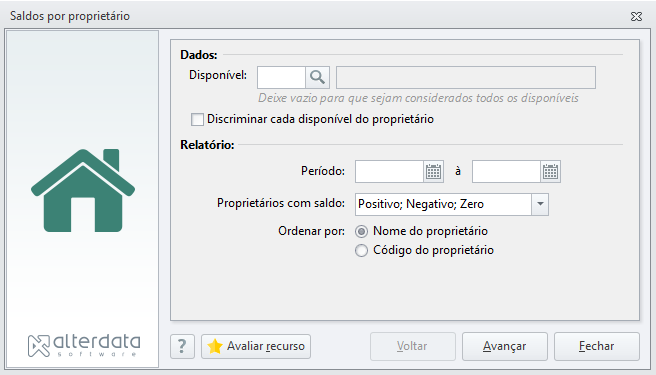
Task: Click the wide Disponível description field
Action: (466, 77)
